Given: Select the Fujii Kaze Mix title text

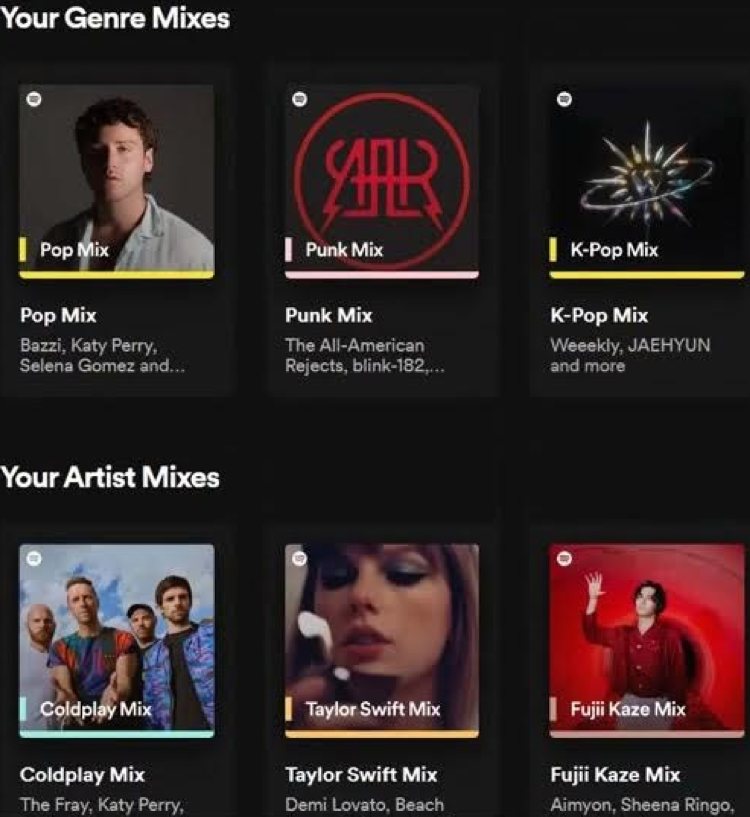Looking at the screenshot, I should click(x=616, y=775).
